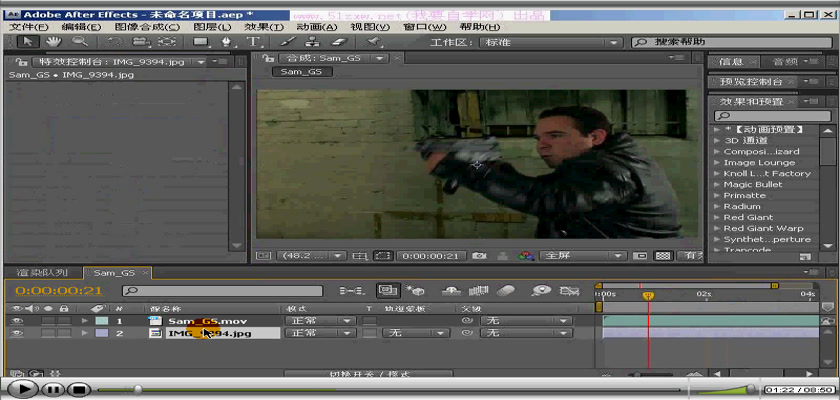
Task: Toggle the live update button in timeline
Action: [388, 290]
